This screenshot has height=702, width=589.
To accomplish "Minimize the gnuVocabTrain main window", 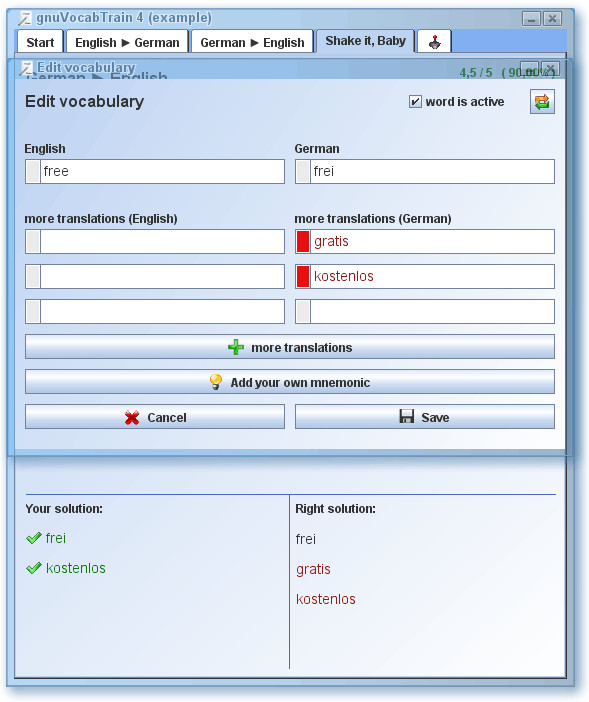I will click(x=531, y=19).
